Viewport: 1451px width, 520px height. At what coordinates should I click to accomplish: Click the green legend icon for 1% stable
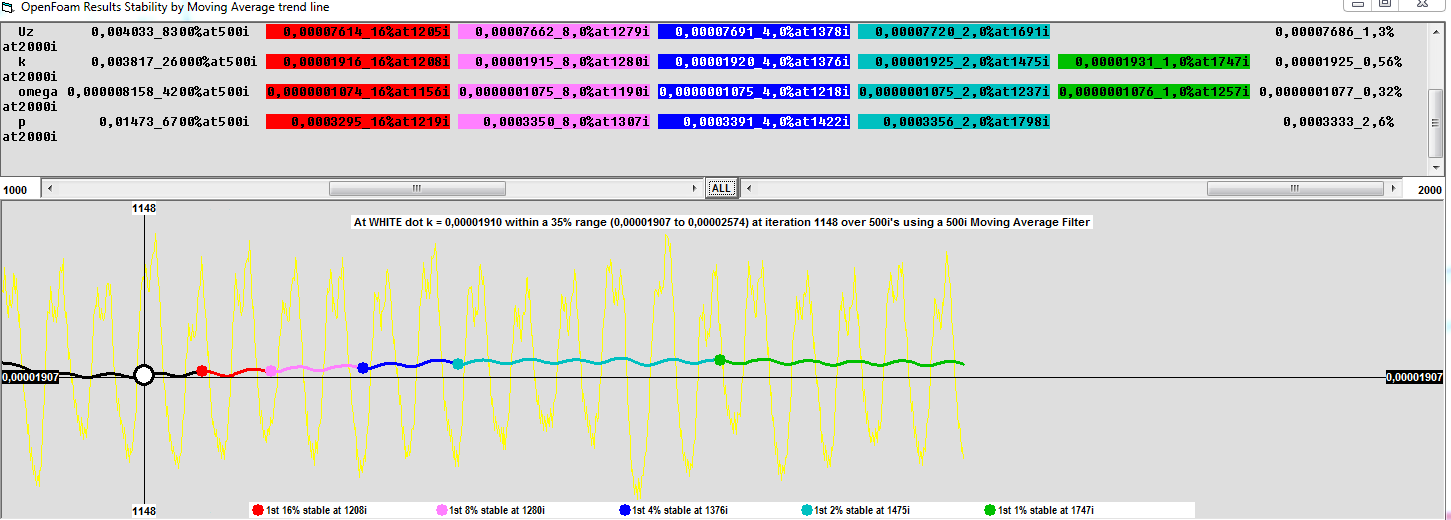click(x=990, y=510)
